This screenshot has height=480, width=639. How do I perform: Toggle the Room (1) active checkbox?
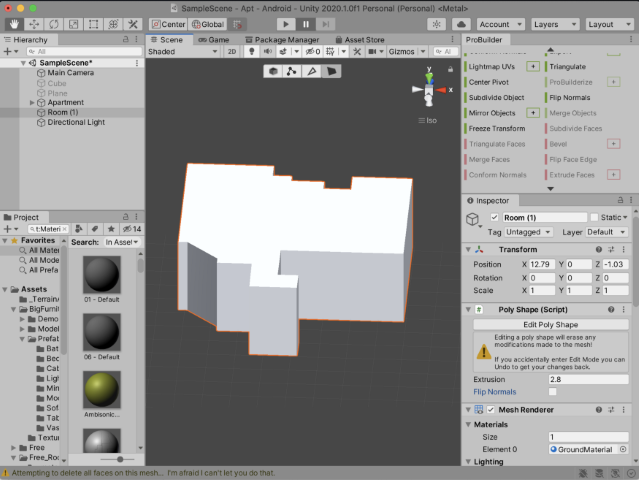click(x=494, y=217)
